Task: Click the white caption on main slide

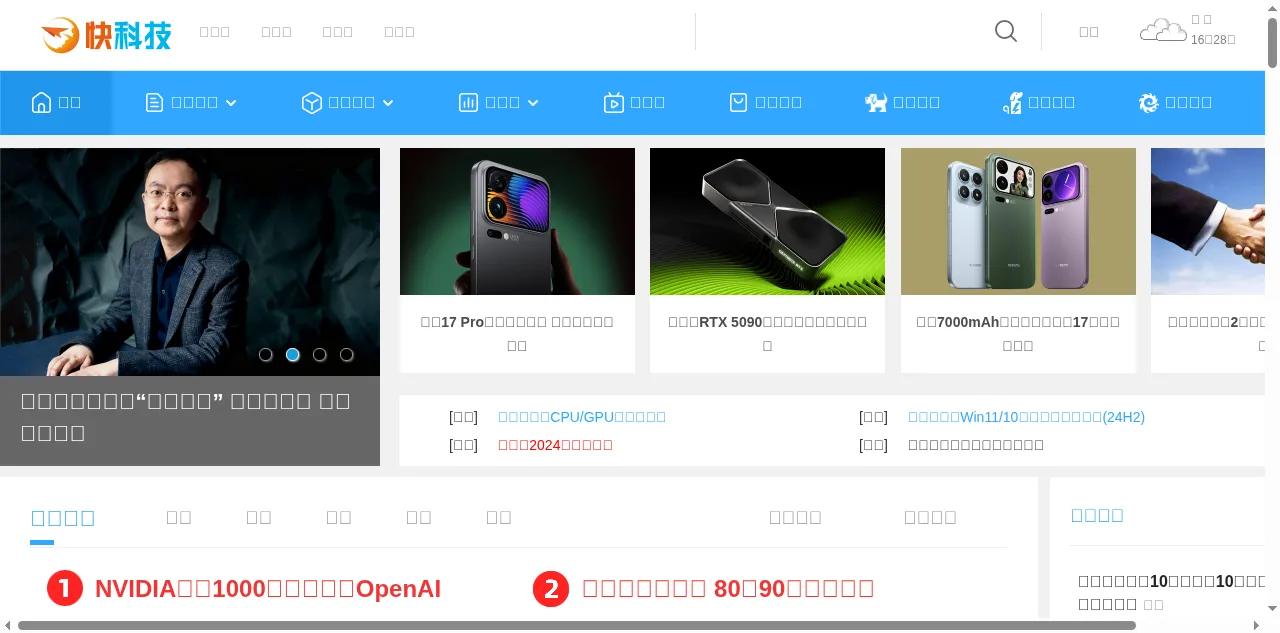Action: click(x=186, y=417)
